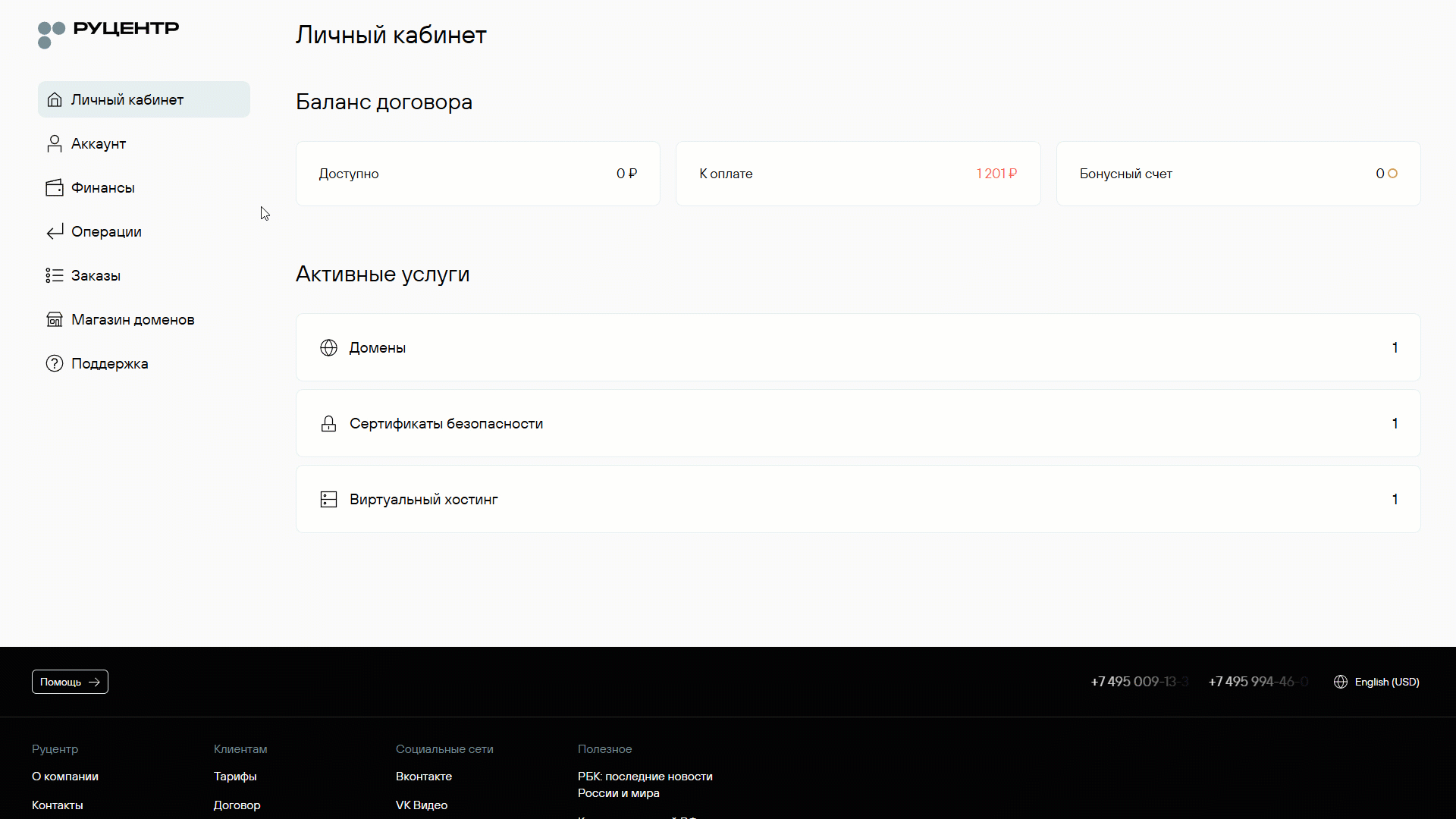Click the Аккаунт person icon
This screenshot has height=819, width=1456.
pos(54,143)
